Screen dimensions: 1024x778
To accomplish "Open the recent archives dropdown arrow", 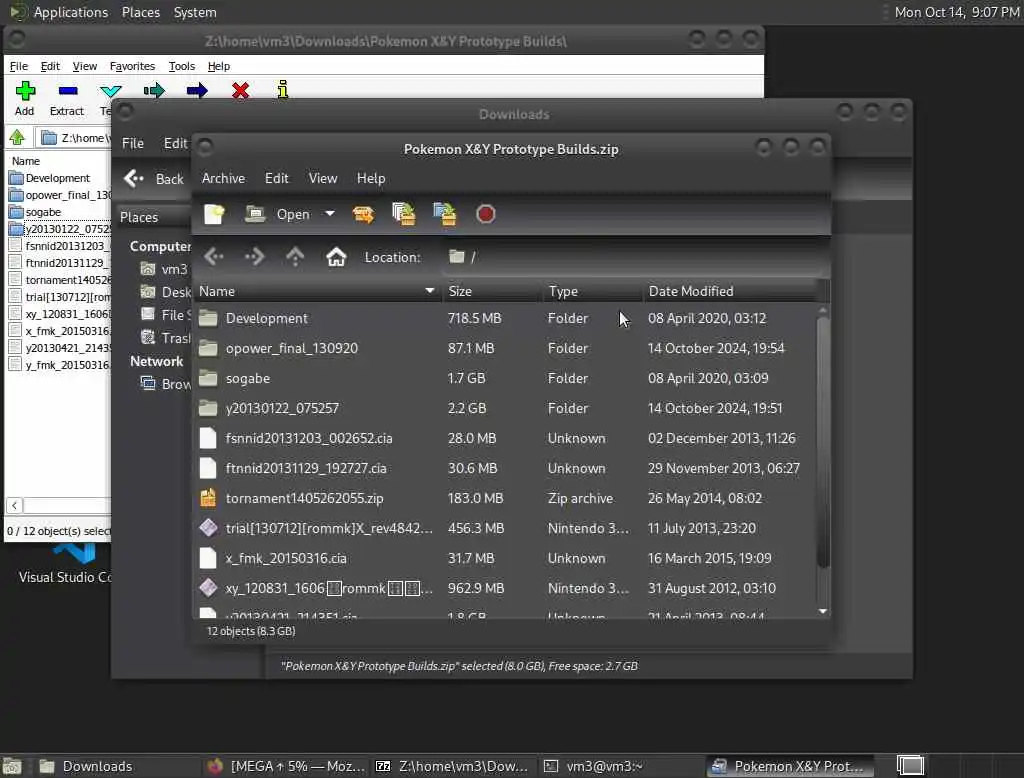I will point(330,214).
